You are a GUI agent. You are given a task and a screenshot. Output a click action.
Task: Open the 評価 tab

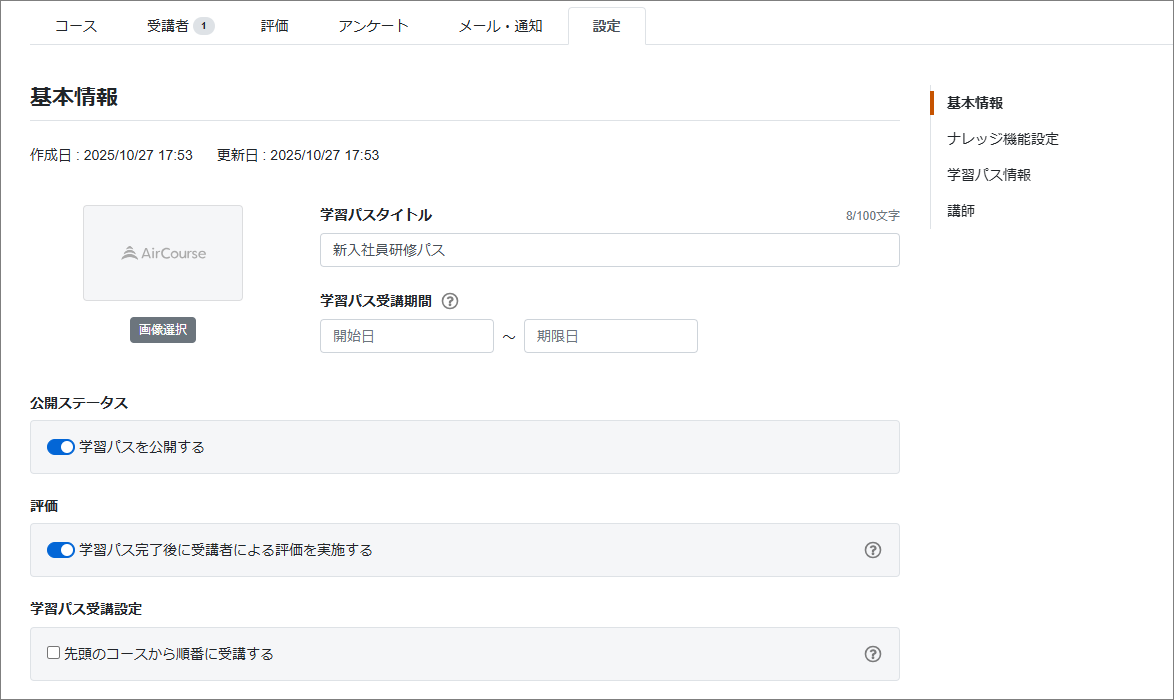point(275,26)
